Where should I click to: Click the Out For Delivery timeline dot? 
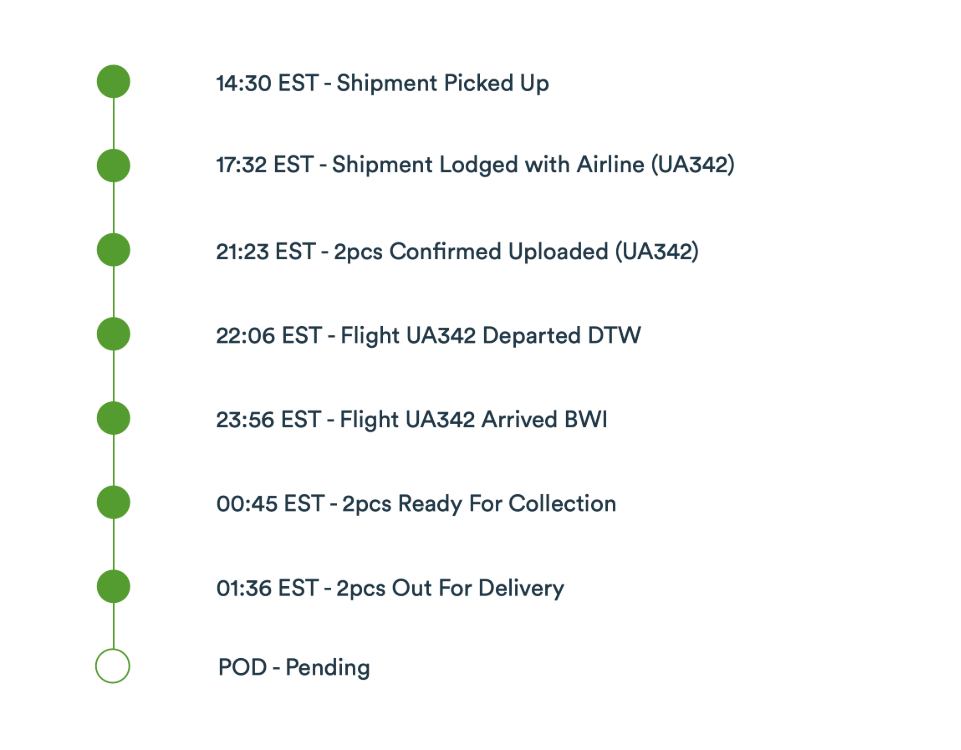click(x=113, y=586)
